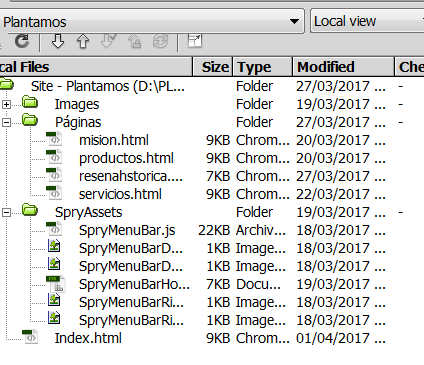Sort by Size column header
This screenshot has height=365, width=424.
click(x=213, y=67)
